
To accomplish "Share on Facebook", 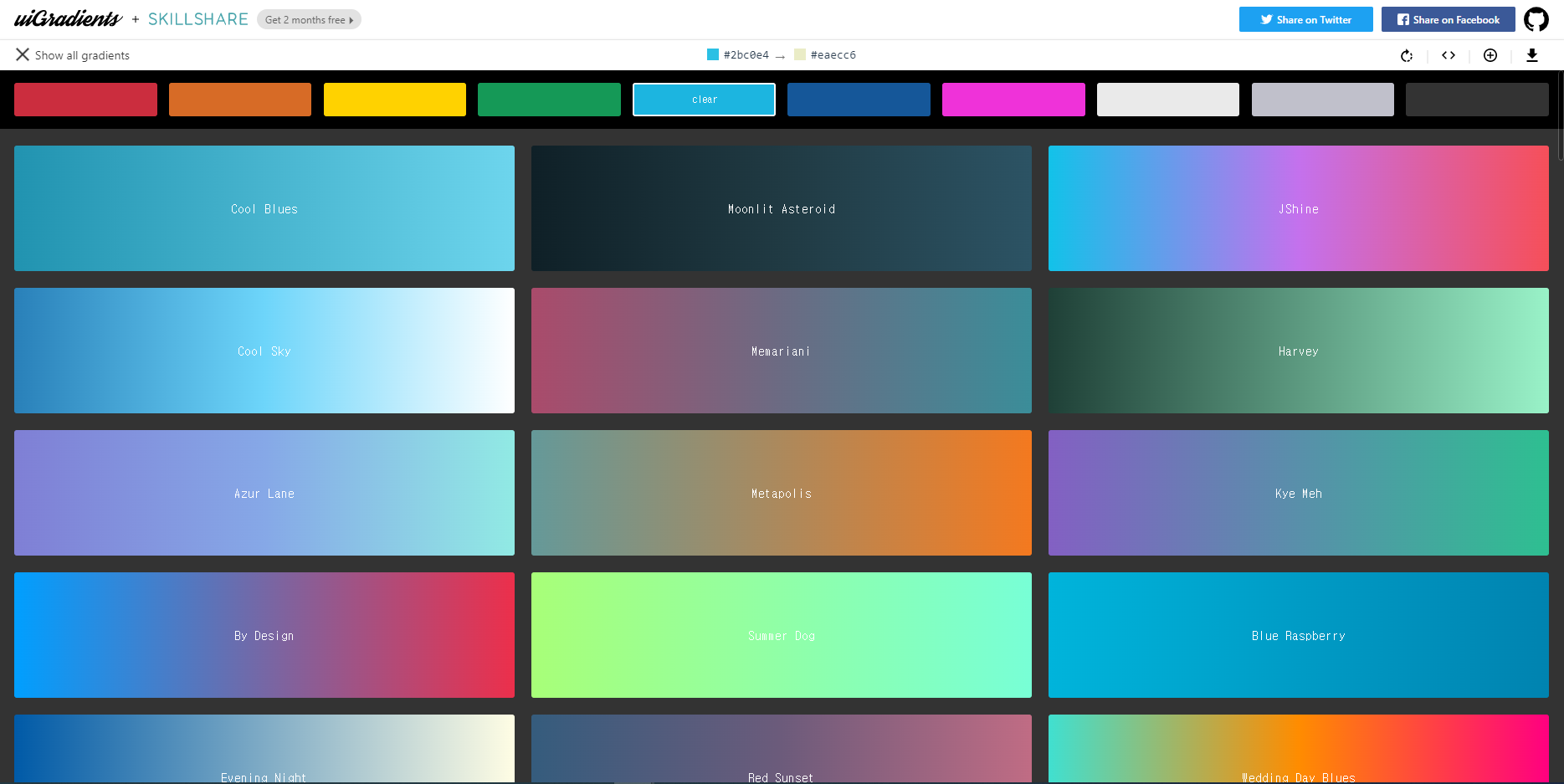I will coord(1448,19).
